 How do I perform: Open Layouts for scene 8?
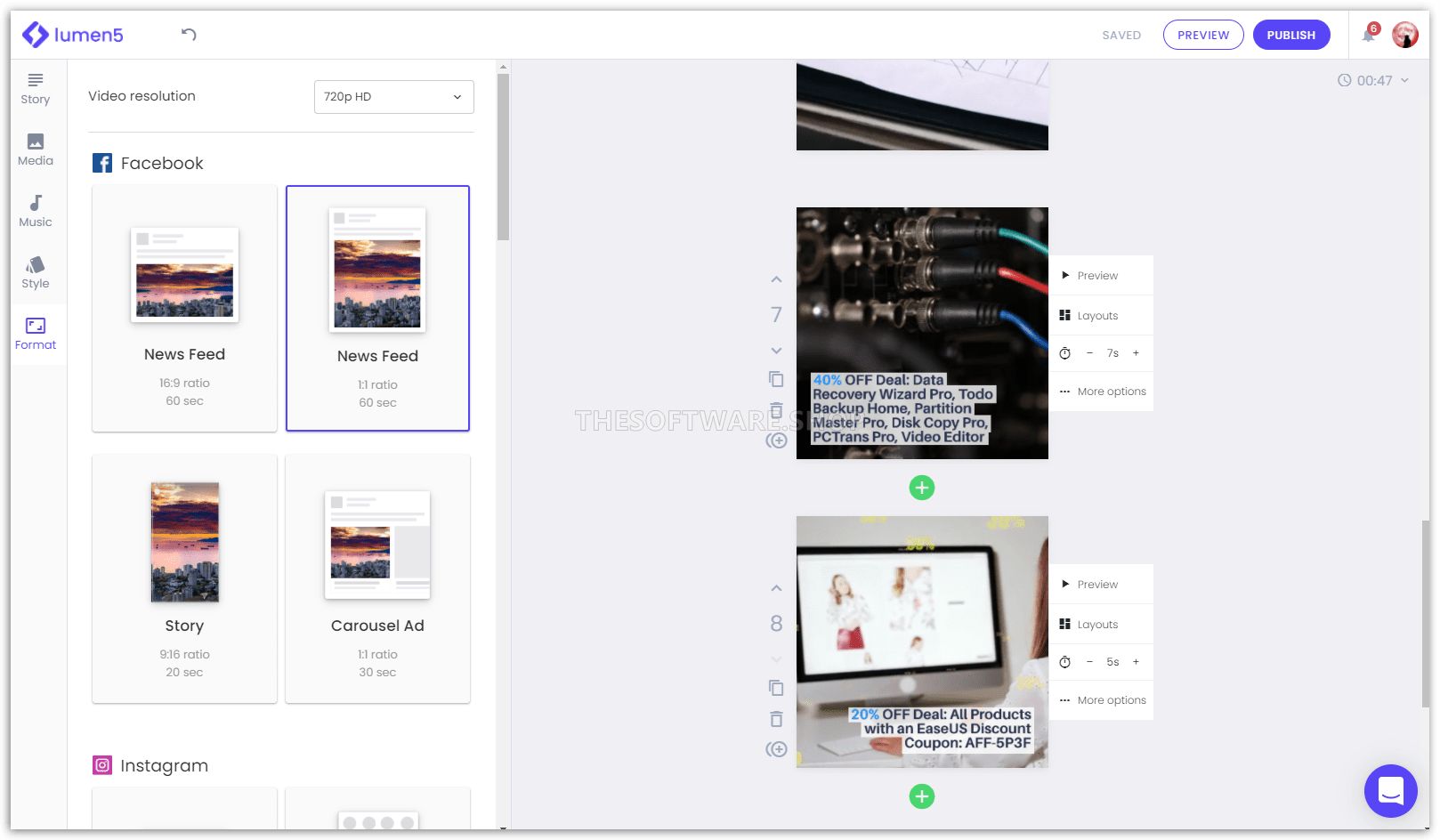[1096, 623]
